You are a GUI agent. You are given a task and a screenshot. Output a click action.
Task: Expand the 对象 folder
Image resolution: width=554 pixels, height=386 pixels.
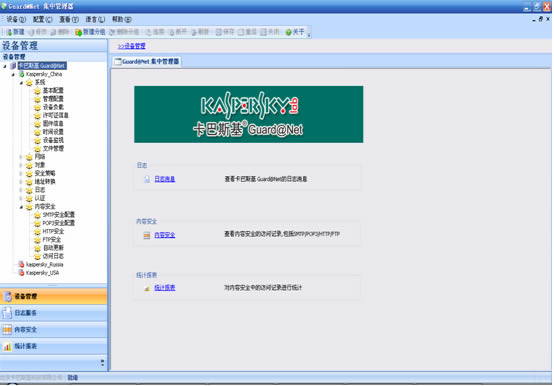click(x=21, y=165)
